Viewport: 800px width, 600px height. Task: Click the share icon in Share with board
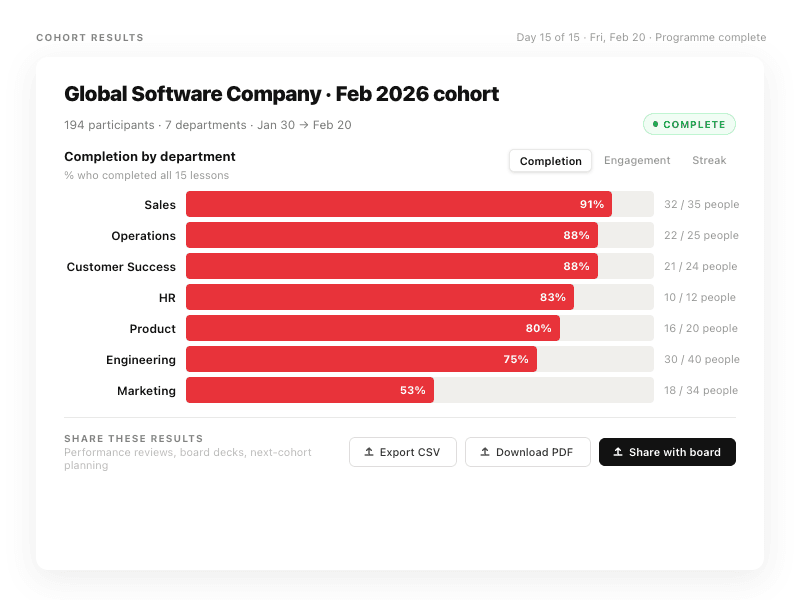[x=618, y=452]
